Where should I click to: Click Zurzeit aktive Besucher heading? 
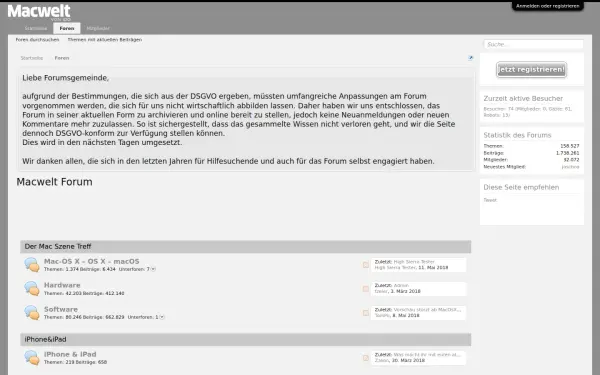523,98
